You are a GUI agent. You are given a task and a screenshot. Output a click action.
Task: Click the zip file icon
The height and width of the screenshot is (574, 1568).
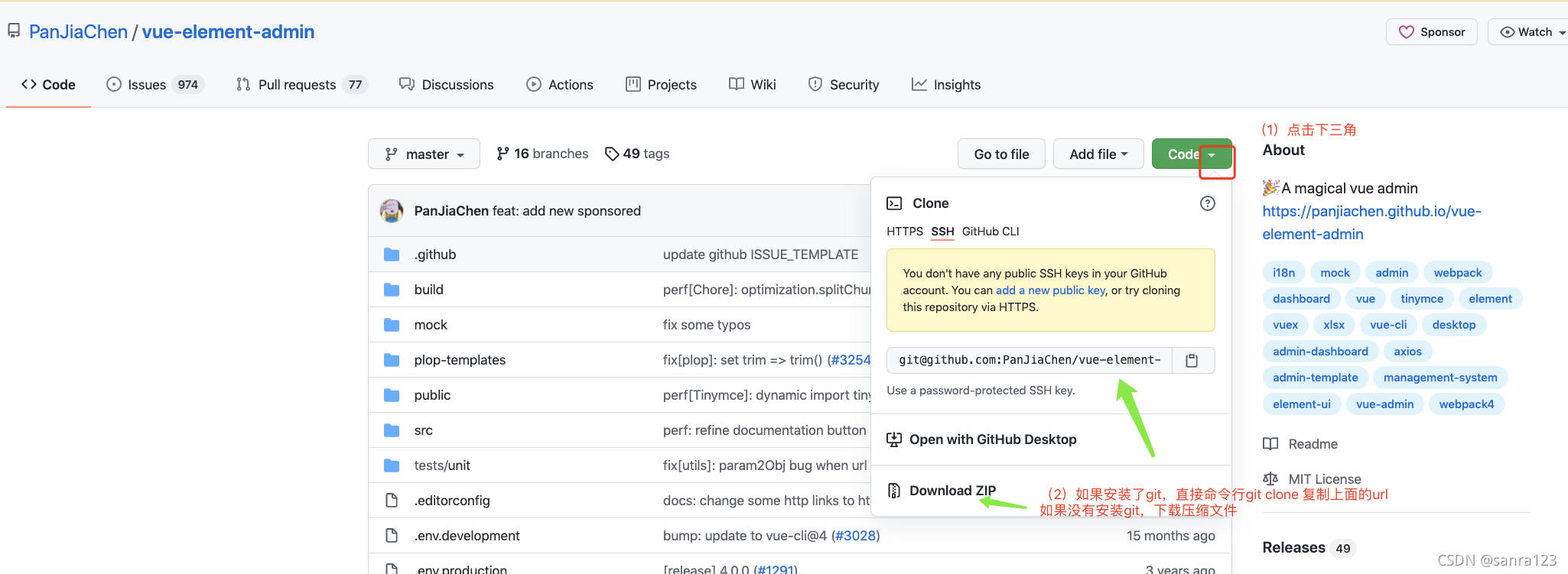[893, 491]
